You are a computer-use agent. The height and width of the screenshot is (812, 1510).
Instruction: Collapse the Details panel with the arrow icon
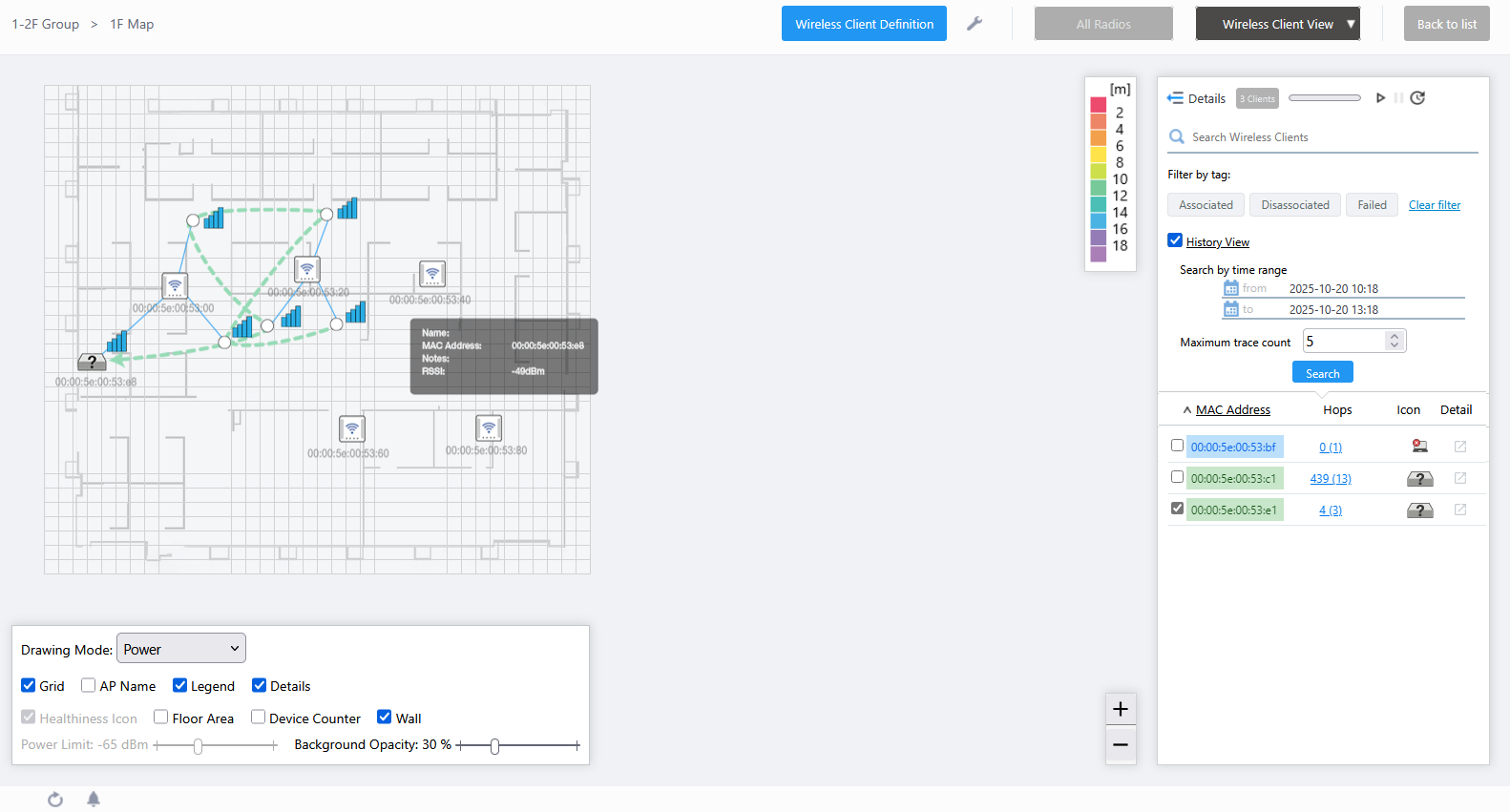[x=1175, y=98]
